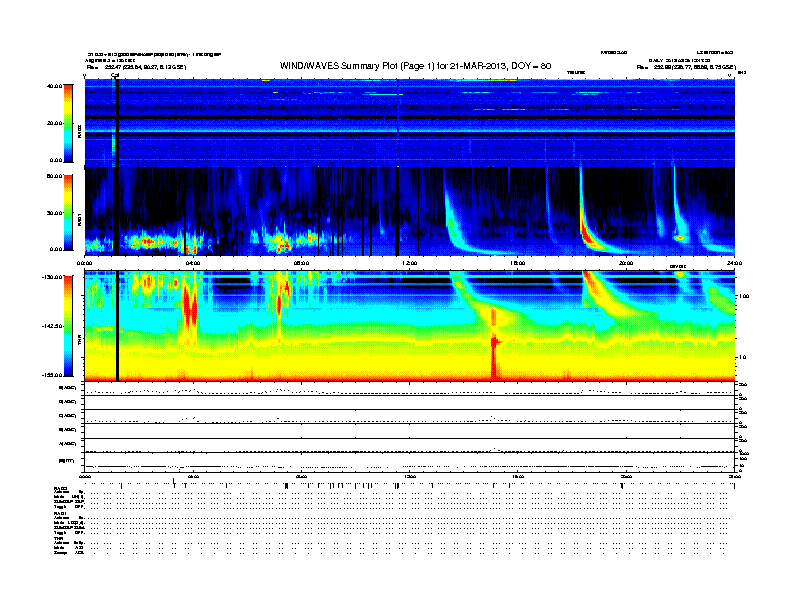Click the Cal marker label above RAD2

coord(115,75)
